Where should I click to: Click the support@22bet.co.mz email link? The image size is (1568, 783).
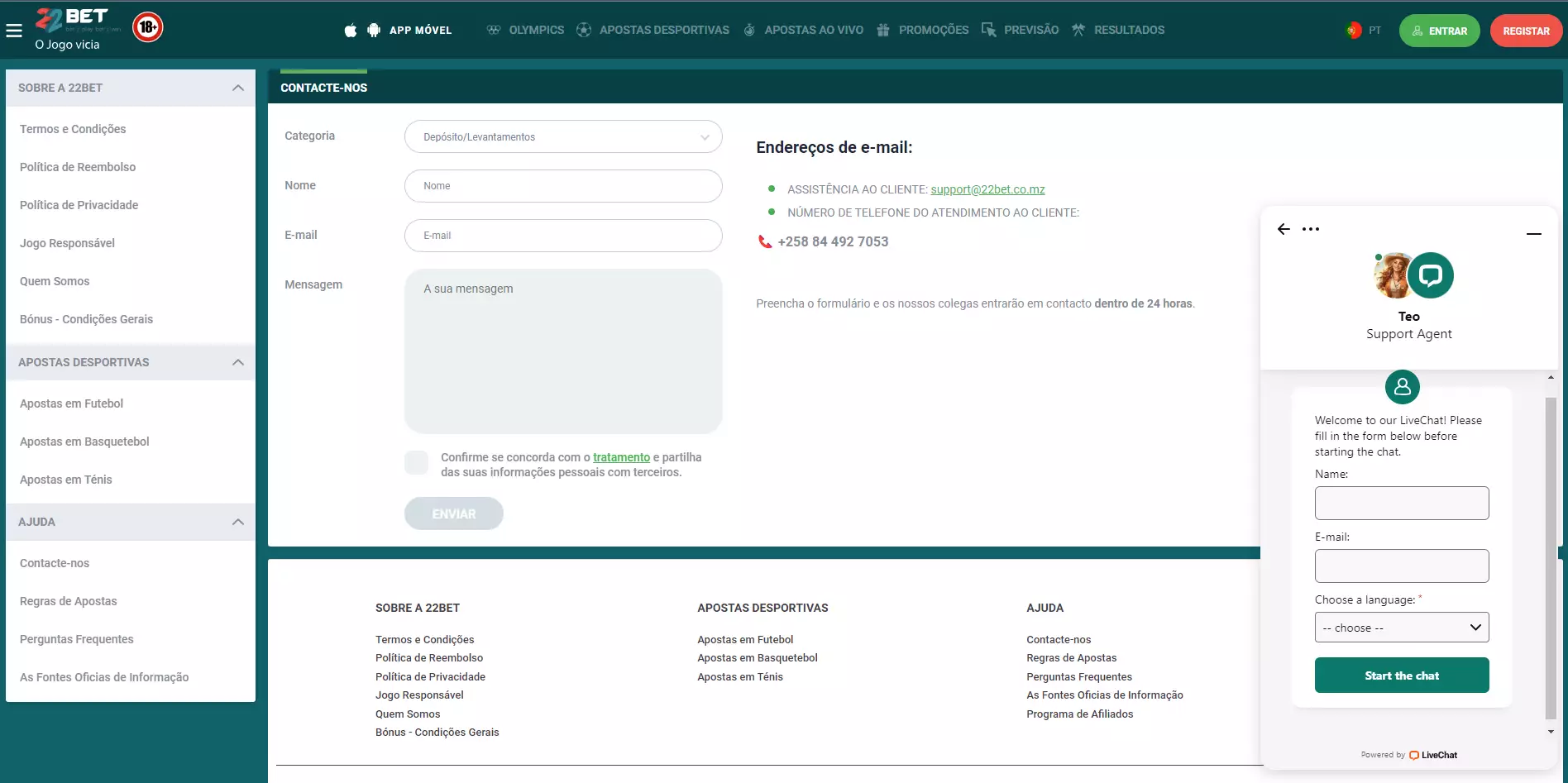coord(987,189)
